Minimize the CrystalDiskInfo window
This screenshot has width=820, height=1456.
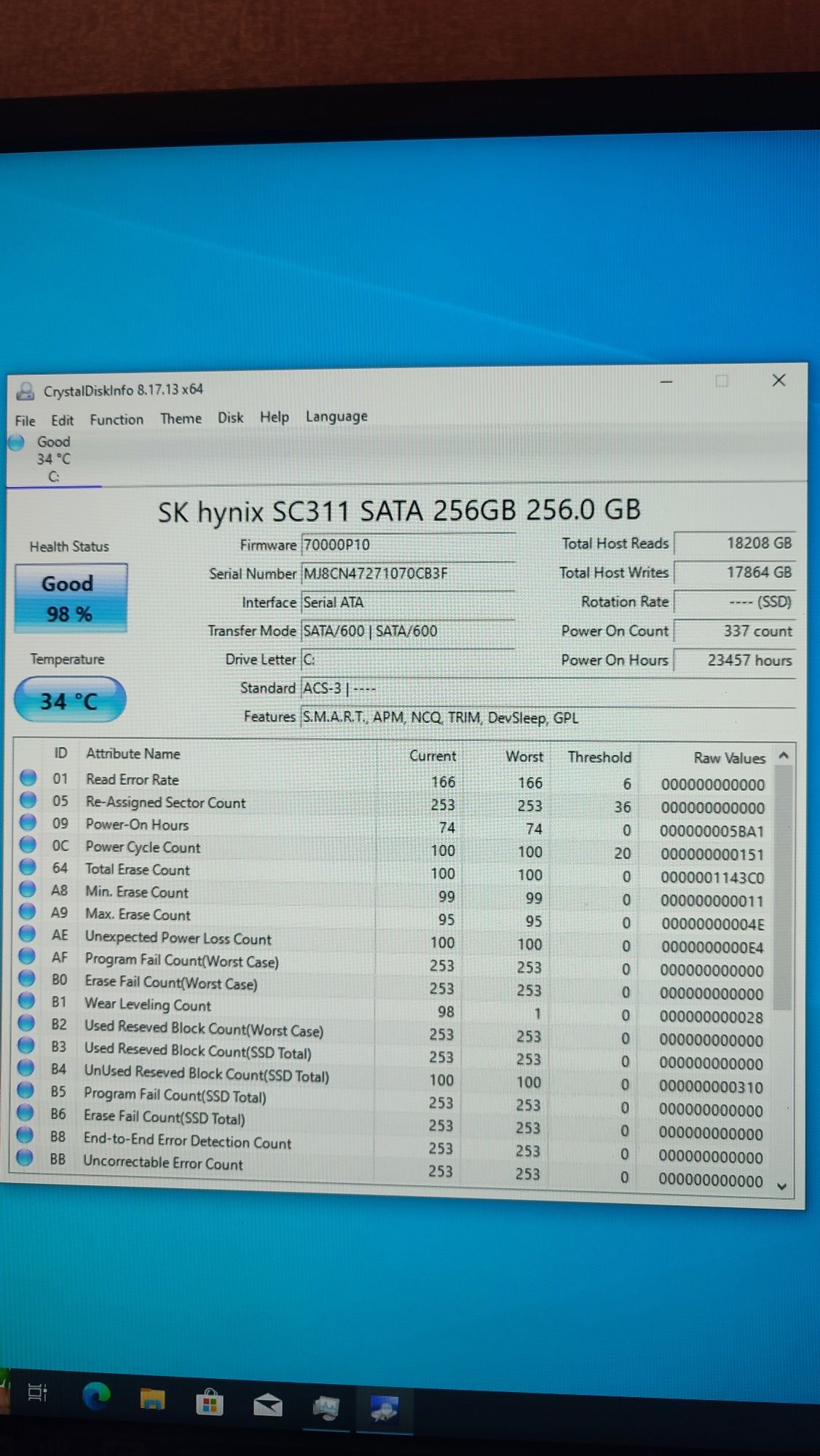pyautogui.click(x=666, y=381)
